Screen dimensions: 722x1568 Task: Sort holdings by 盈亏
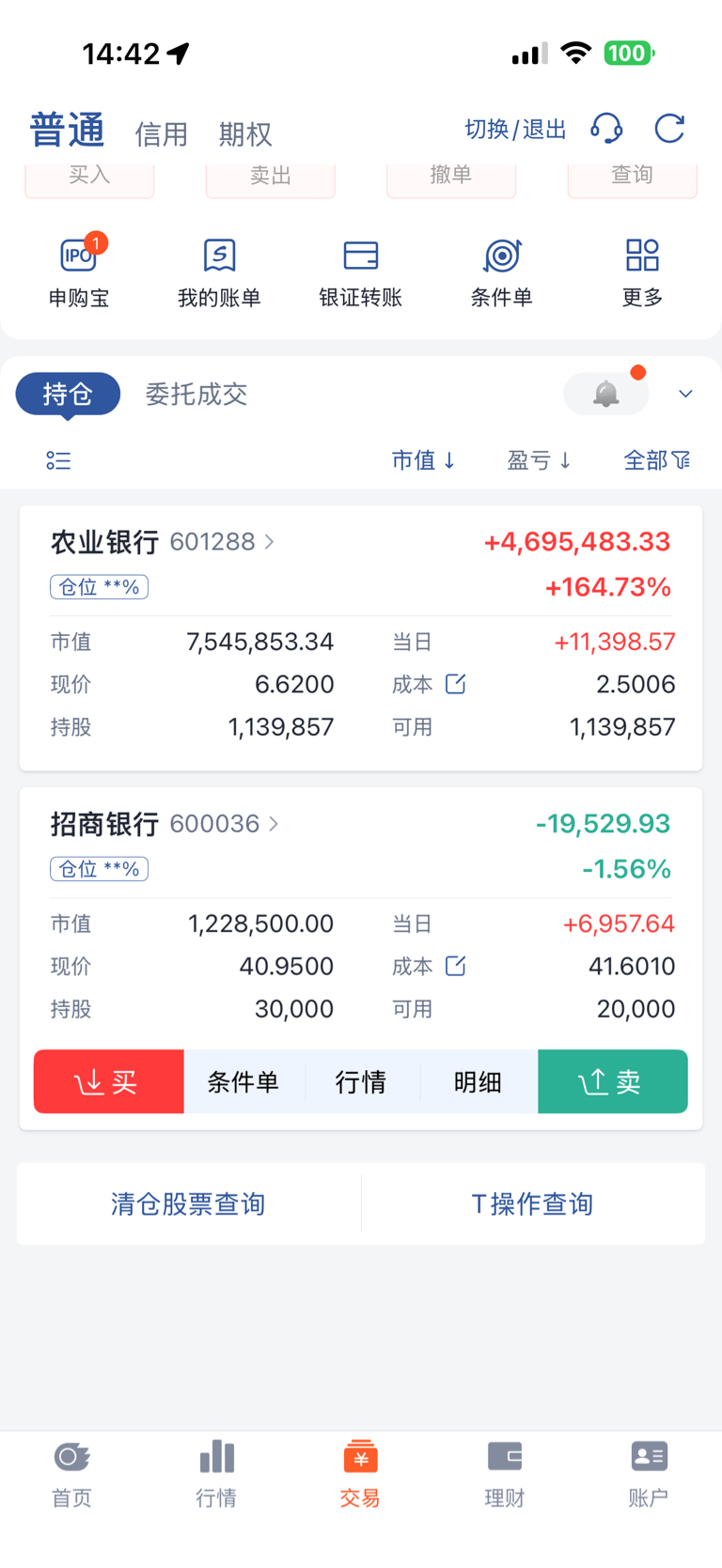click(x=539, y=460)
